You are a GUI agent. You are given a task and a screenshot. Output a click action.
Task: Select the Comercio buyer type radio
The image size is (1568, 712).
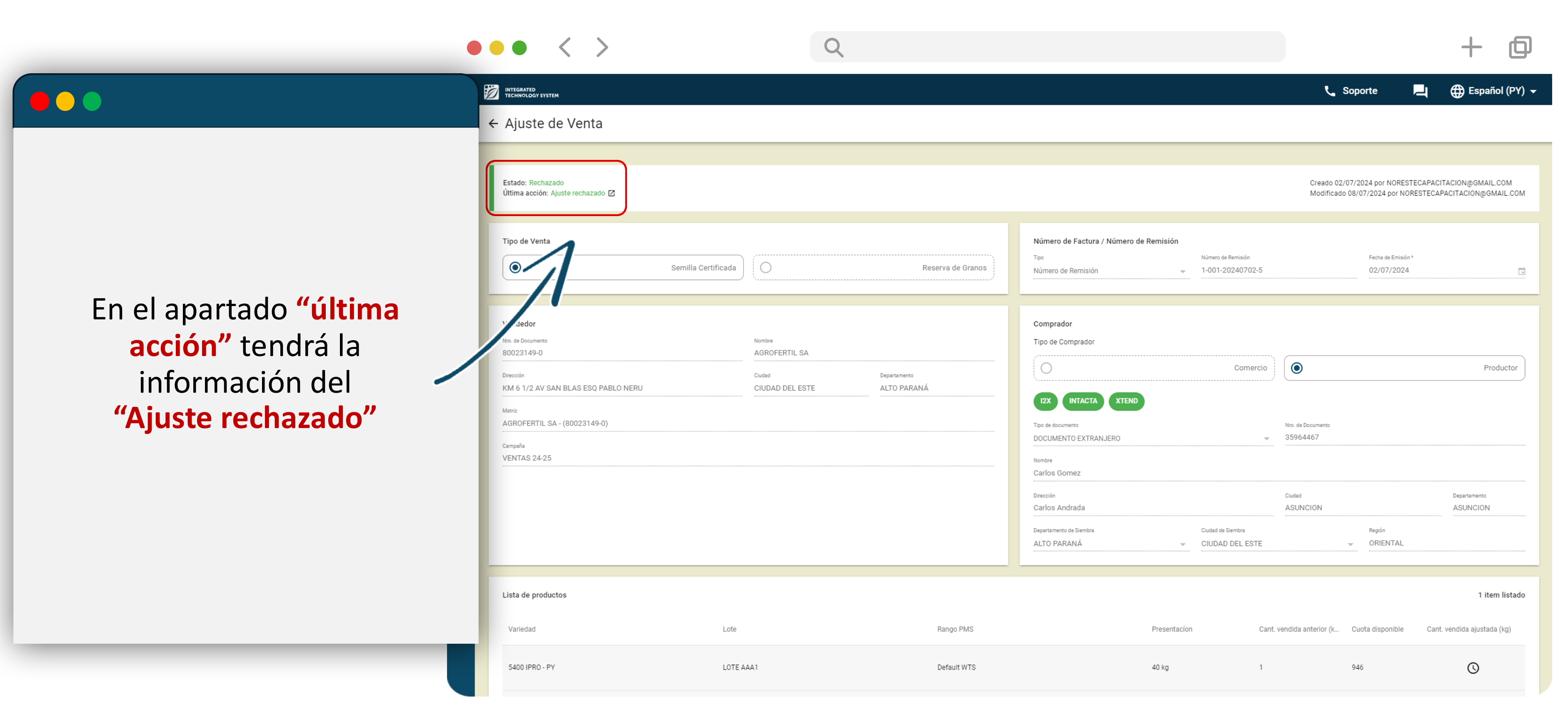[x=1046, y=368]
